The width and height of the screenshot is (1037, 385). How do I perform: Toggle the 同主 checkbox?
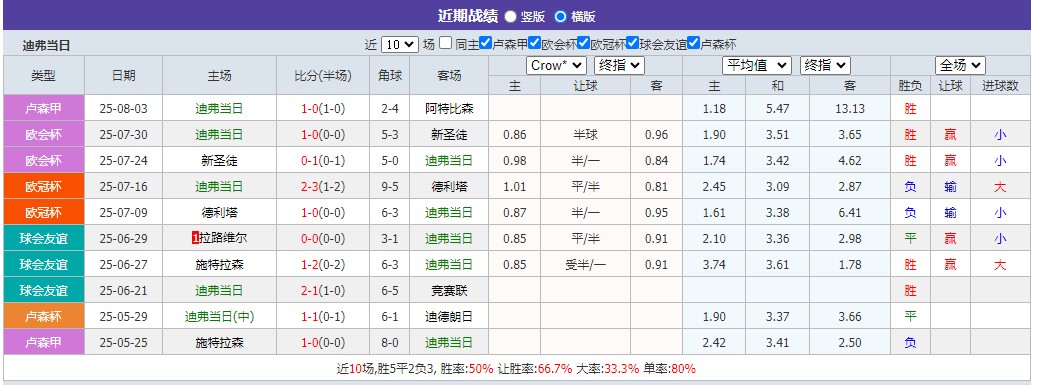click(x=445, y=44)
